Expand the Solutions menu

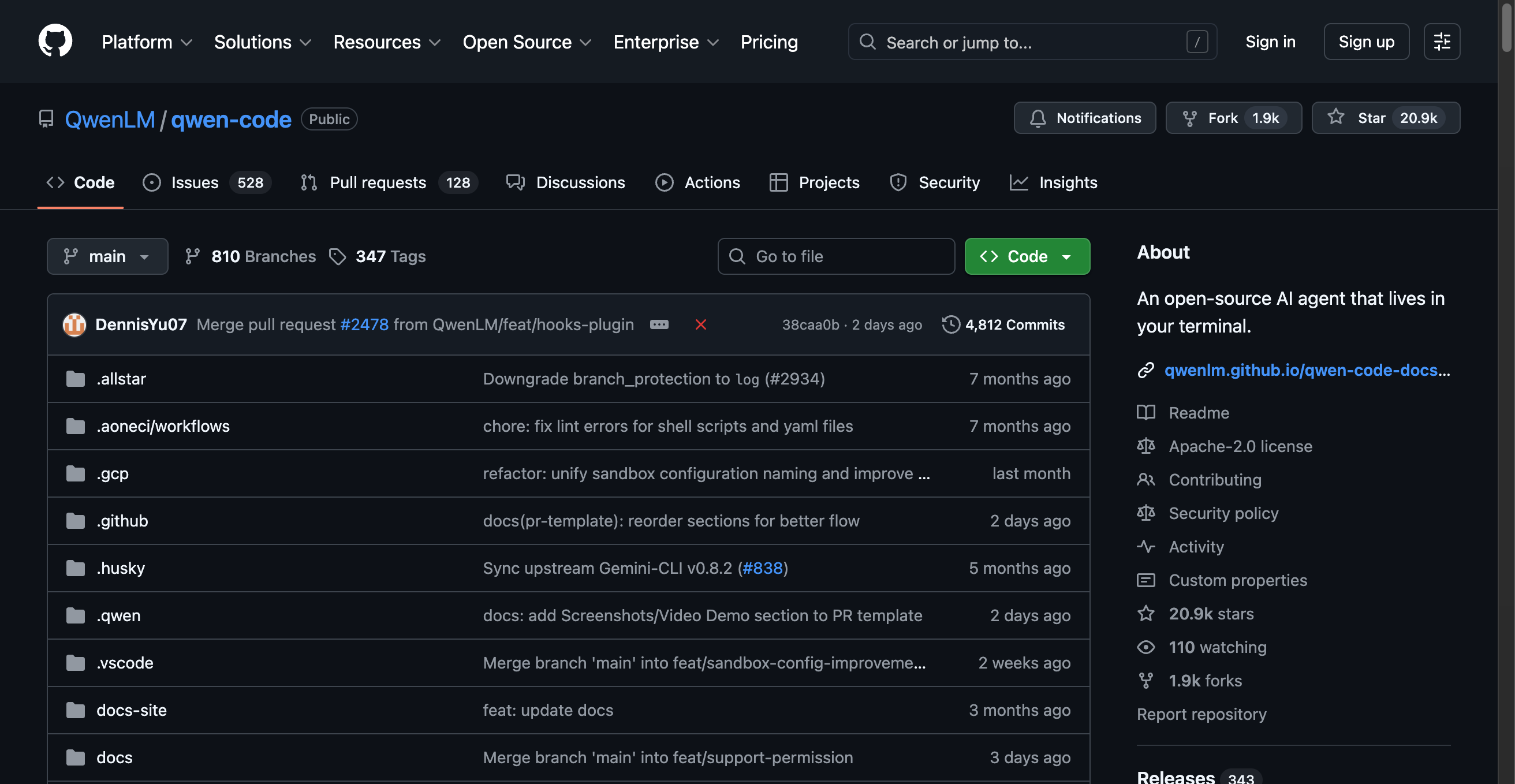[263, 42]
